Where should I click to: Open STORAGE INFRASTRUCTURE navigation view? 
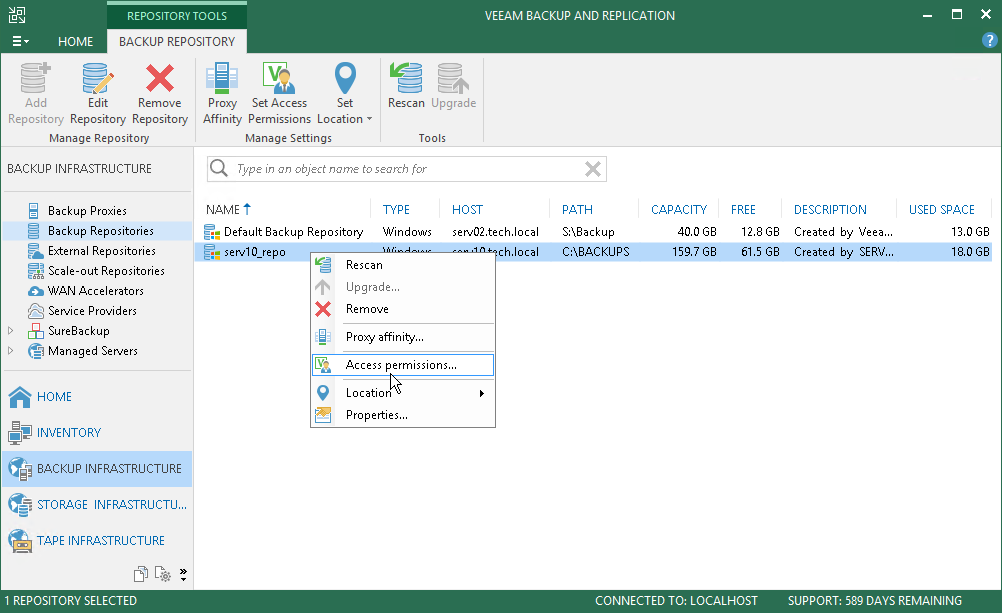(97, 505)
